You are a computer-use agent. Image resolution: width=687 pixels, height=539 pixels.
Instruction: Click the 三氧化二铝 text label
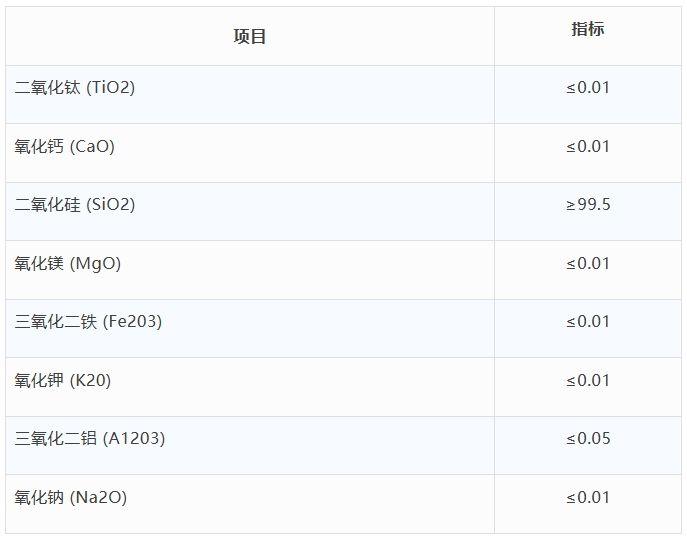click(56, 439)
